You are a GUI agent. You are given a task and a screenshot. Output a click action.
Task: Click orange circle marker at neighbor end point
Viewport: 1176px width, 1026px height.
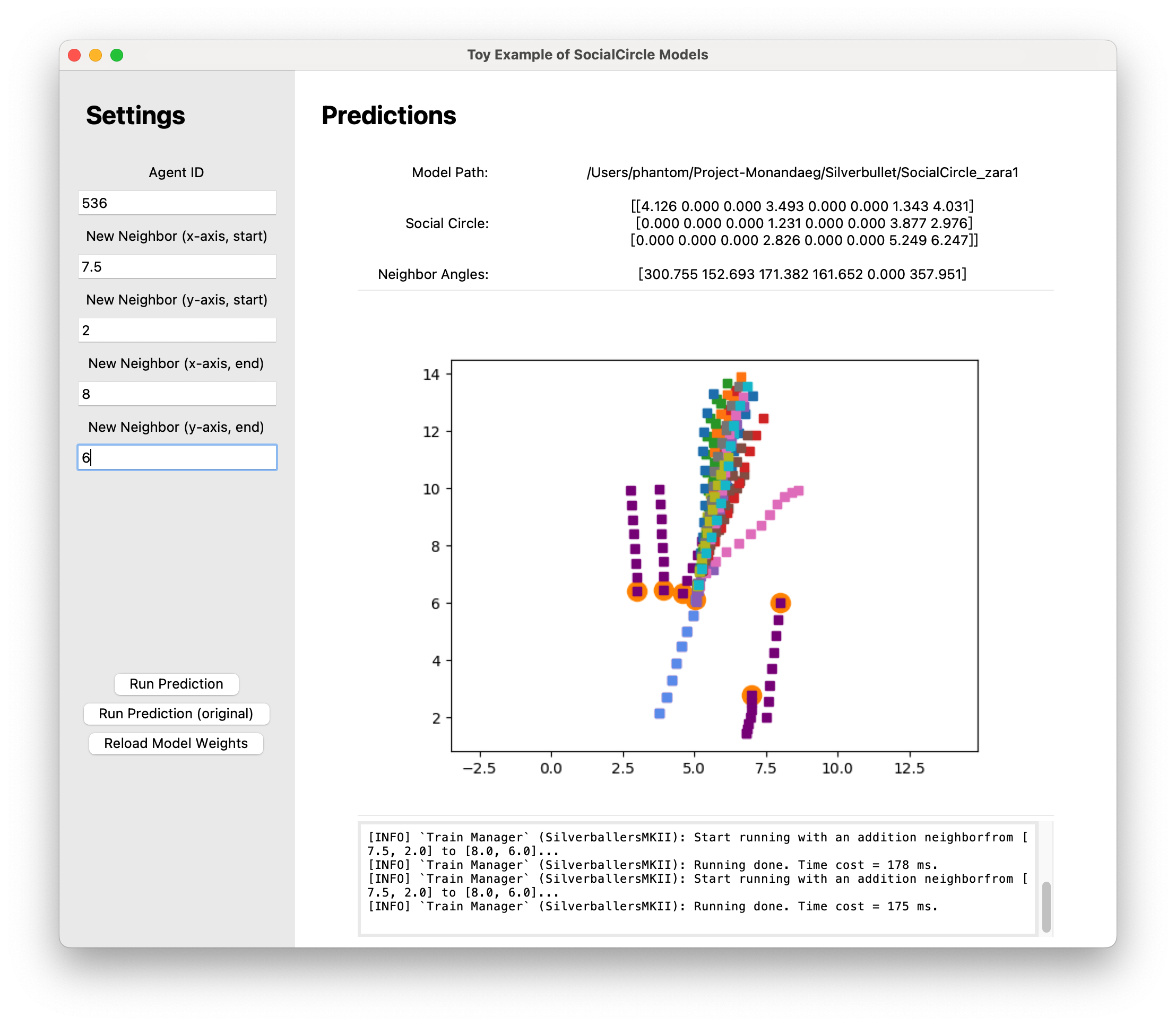pyautogui.click(x=780, y=602)
